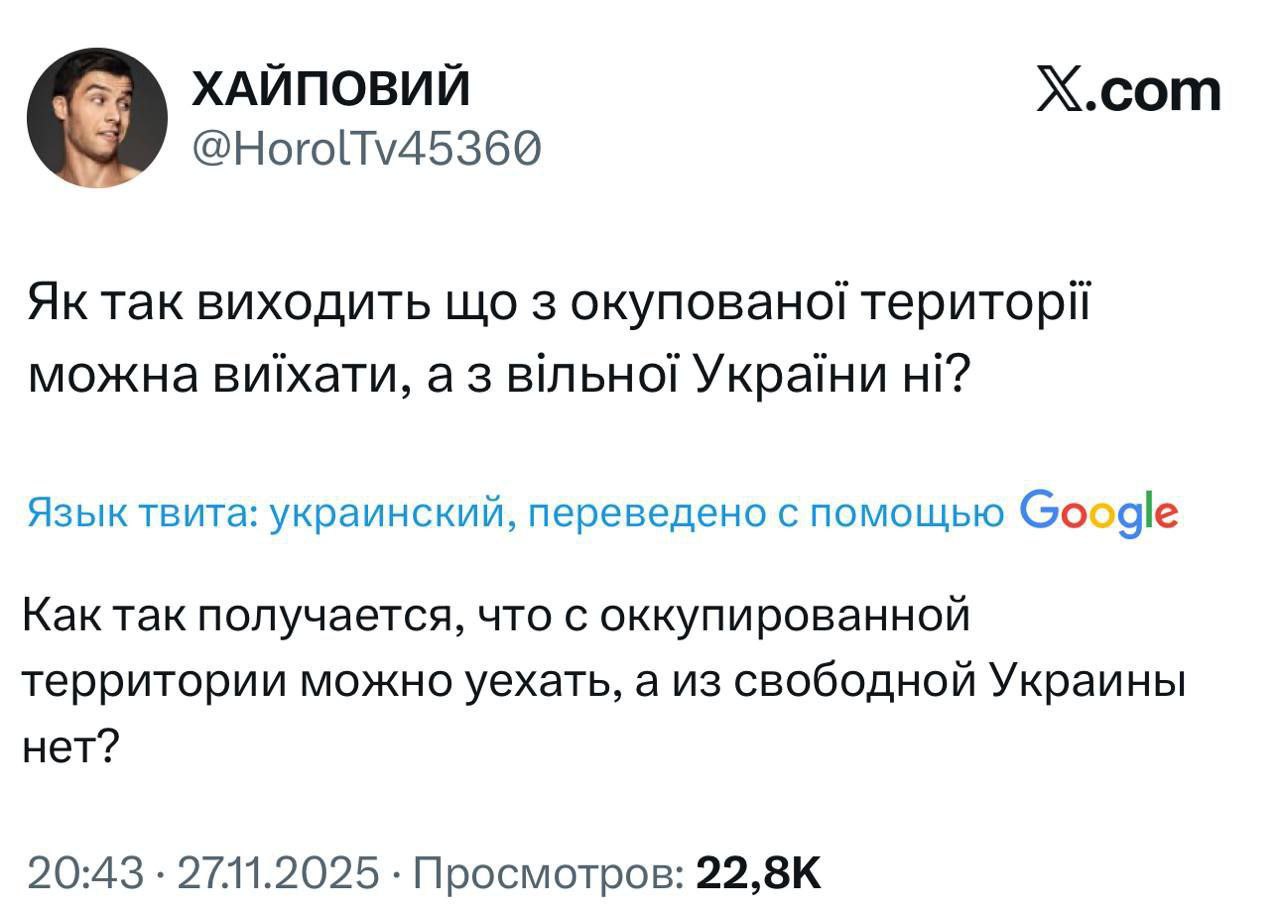Open the 20:43 timestamp link

coord(88,872)
